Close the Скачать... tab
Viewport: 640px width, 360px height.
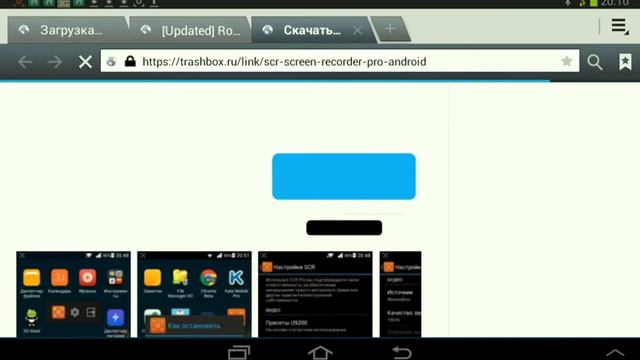(x=358, y=30)
